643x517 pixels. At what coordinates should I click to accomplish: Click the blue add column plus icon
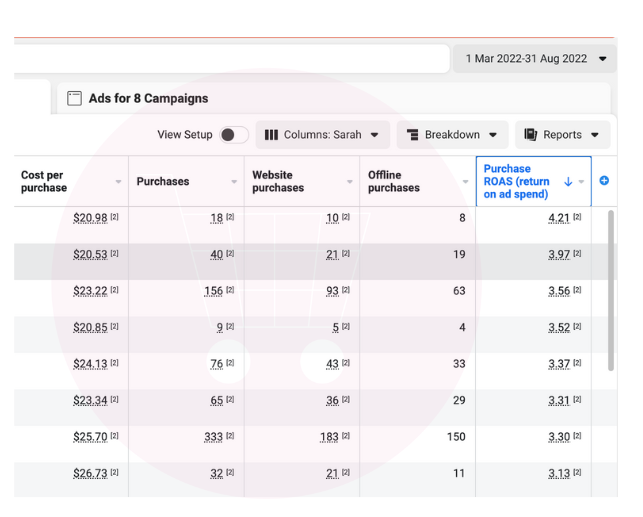tap(604, 181)
